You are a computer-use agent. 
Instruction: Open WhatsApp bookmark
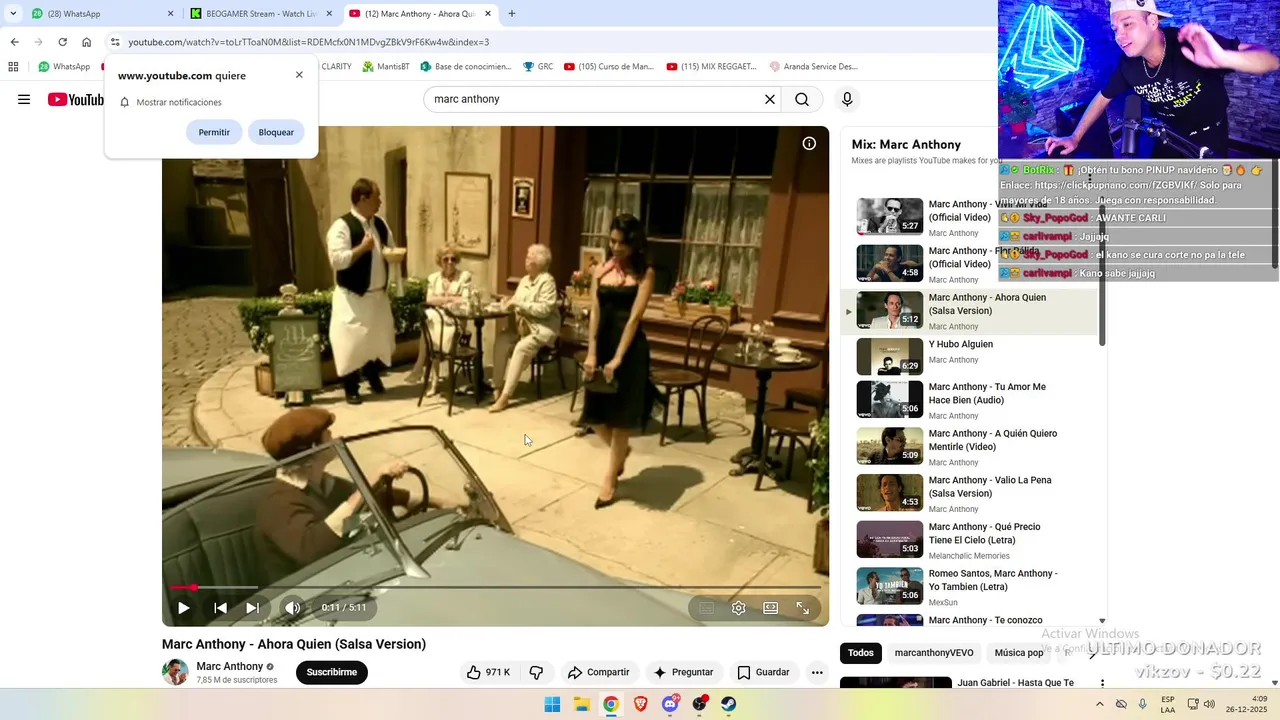(x=64, y=67)
